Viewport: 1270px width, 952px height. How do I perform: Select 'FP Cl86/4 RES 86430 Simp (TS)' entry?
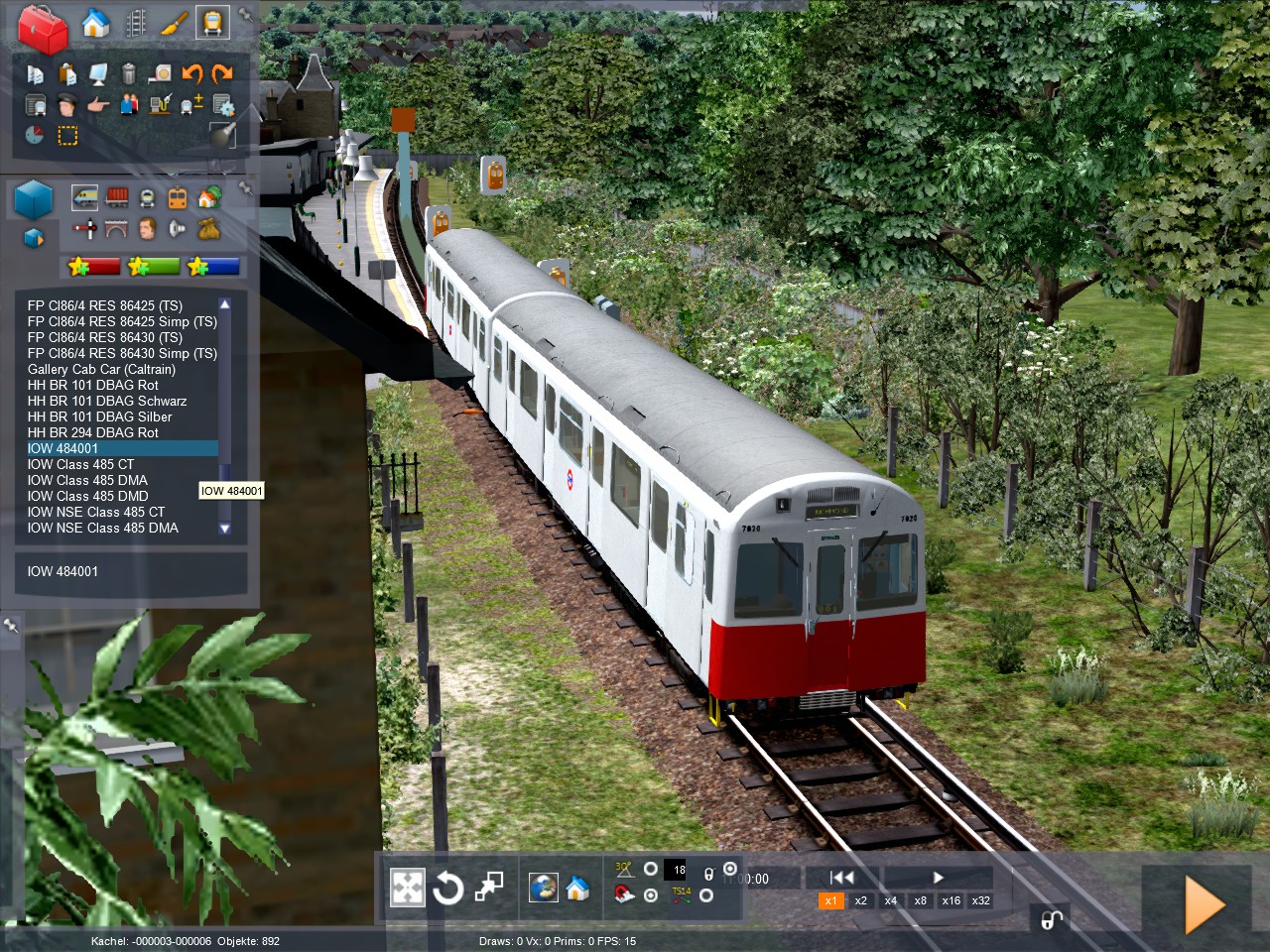pyautogui.click(x=122, y=353)
